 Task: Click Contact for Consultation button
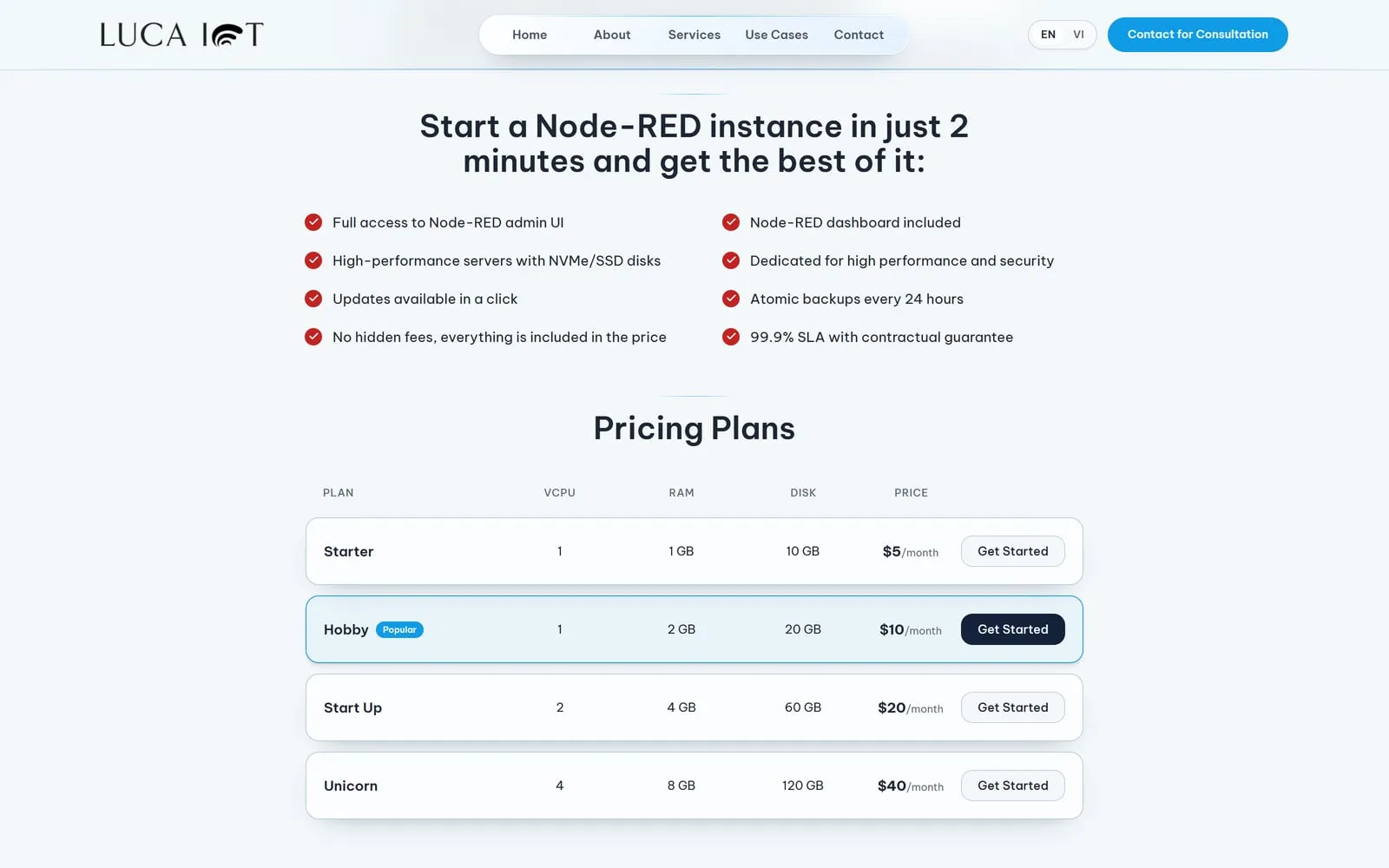[1197, 35]
